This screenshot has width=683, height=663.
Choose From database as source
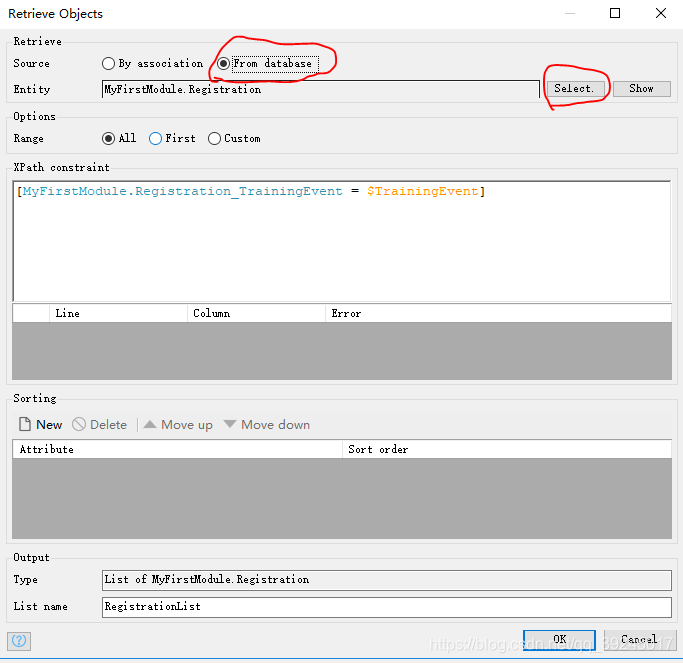[x=224, y=63]
